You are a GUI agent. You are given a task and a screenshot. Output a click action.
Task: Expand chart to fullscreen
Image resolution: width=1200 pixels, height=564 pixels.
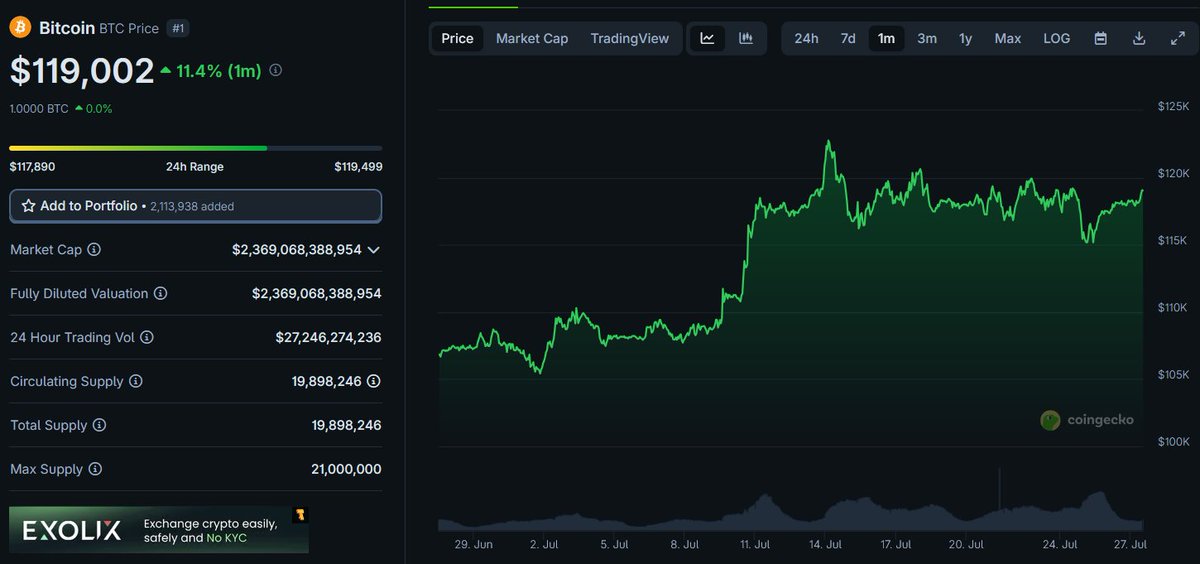pos(1177,38)
